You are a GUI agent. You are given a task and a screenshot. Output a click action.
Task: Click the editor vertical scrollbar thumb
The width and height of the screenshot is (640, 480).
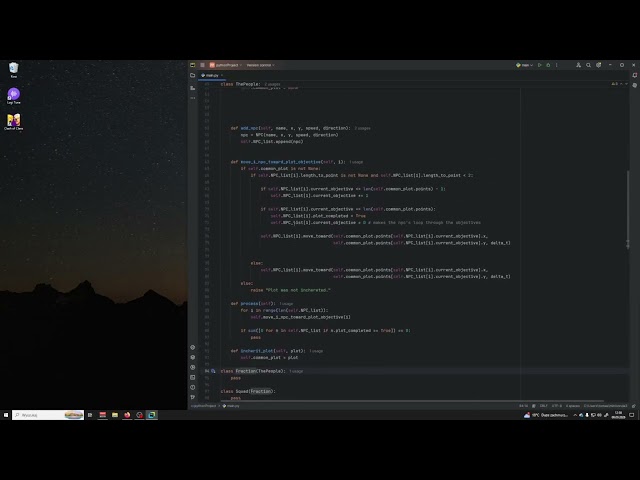point(628,208)
